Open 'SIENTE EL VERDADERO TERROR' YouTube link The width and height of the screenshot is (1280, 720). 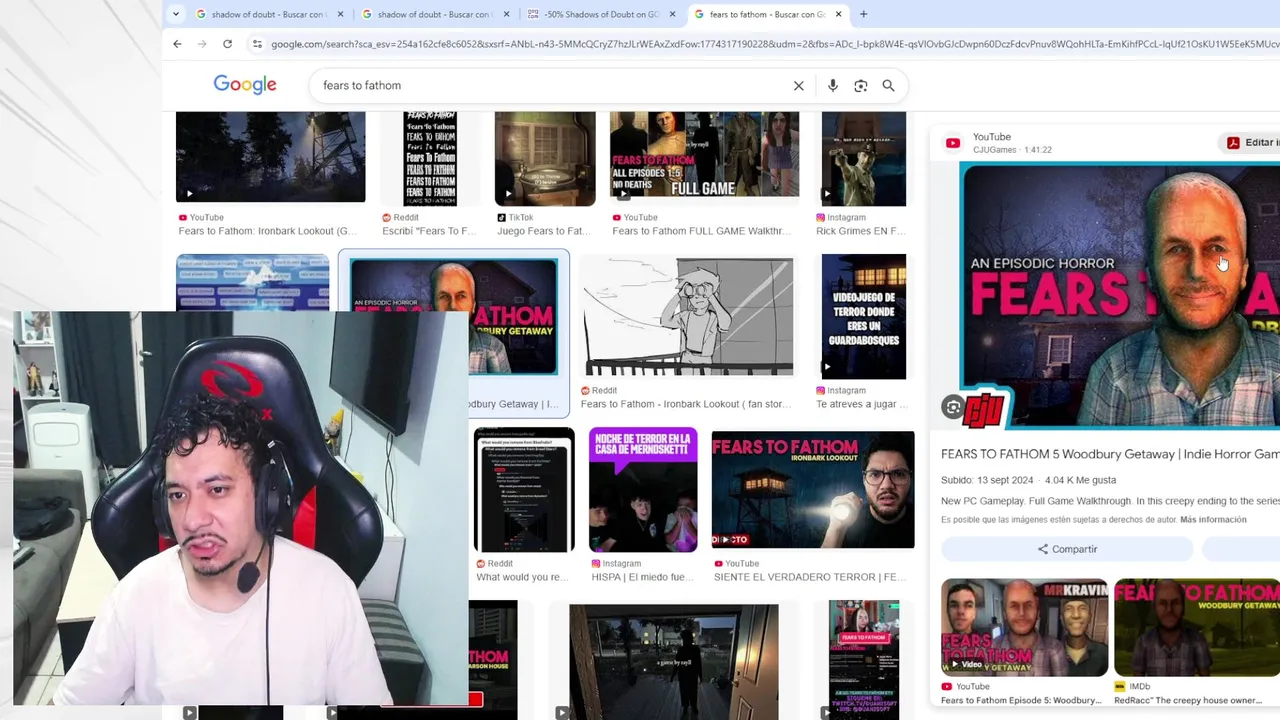point(811,577)
